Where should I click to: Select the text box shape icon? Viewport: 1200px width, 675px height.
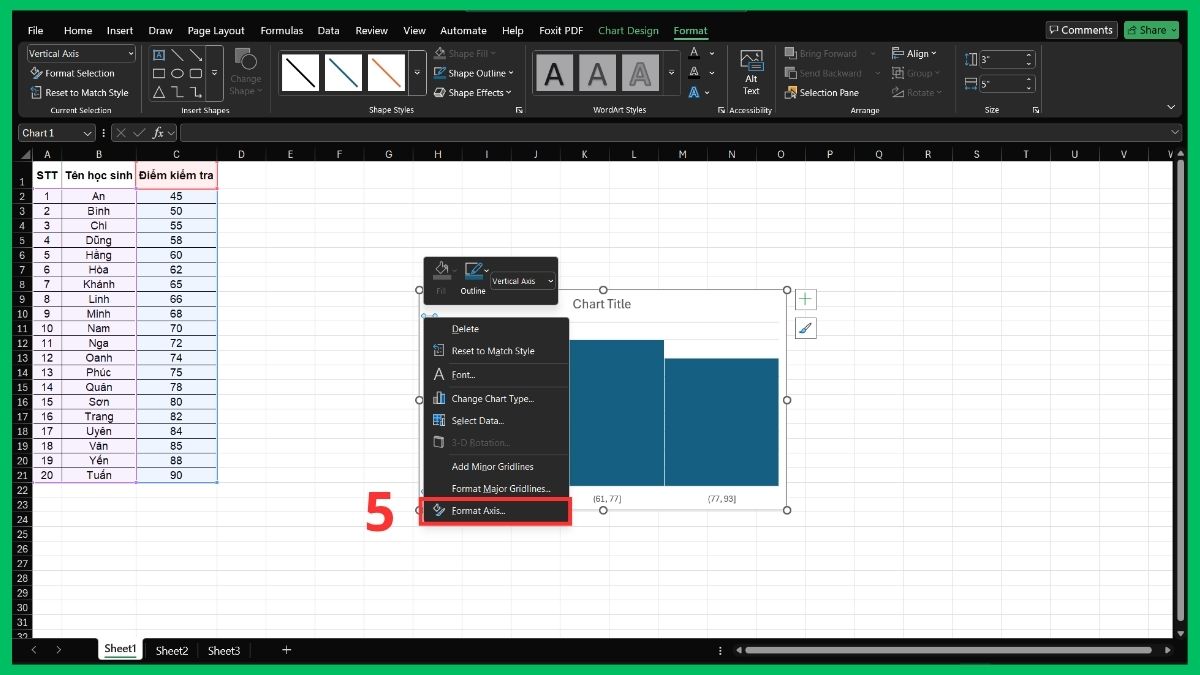coord(159,55)
